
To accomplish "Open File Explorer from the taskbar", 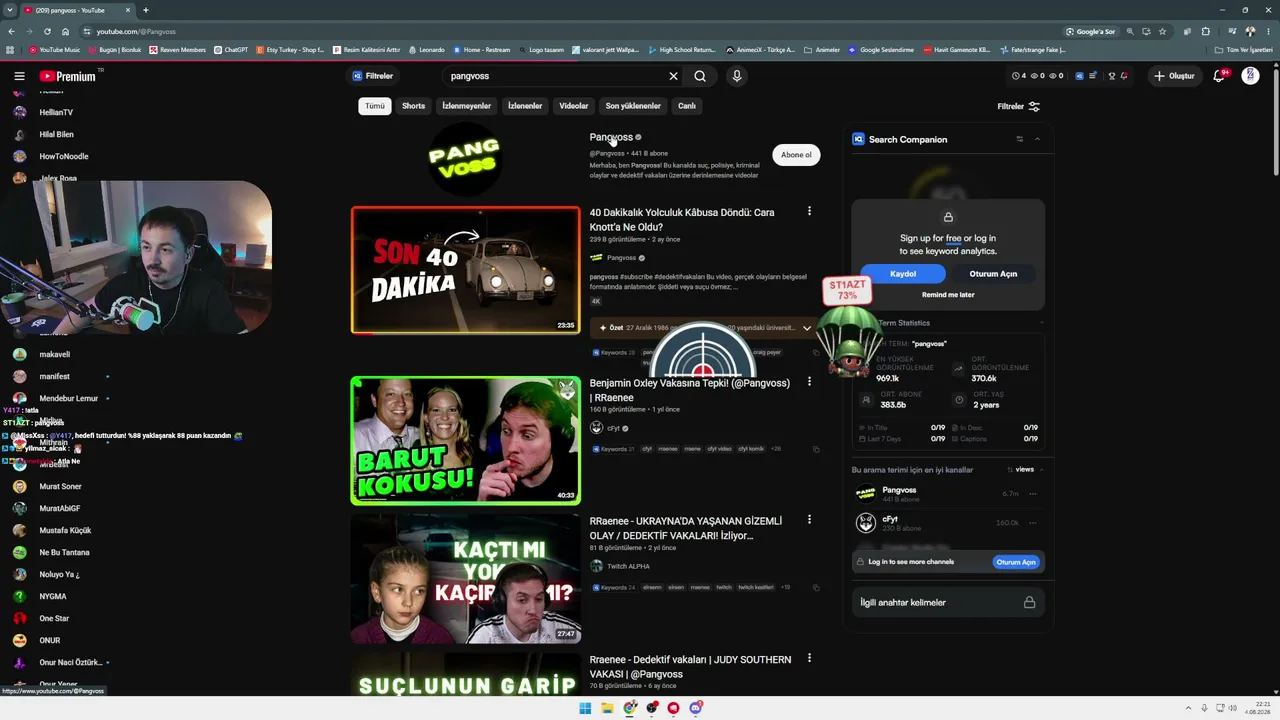I will click(x=607, y=708).
